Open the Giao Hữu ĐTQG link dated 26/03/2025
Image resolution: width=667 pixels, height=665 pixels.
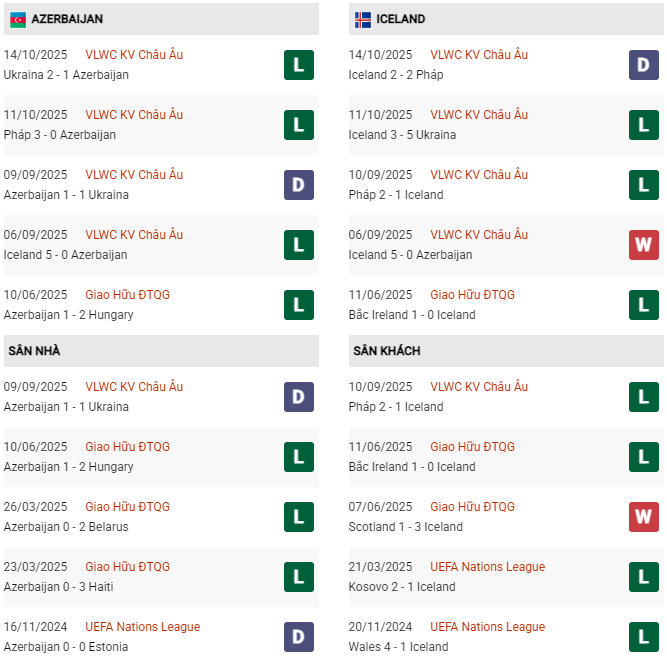pyautogui.click(x=127, y=507)
